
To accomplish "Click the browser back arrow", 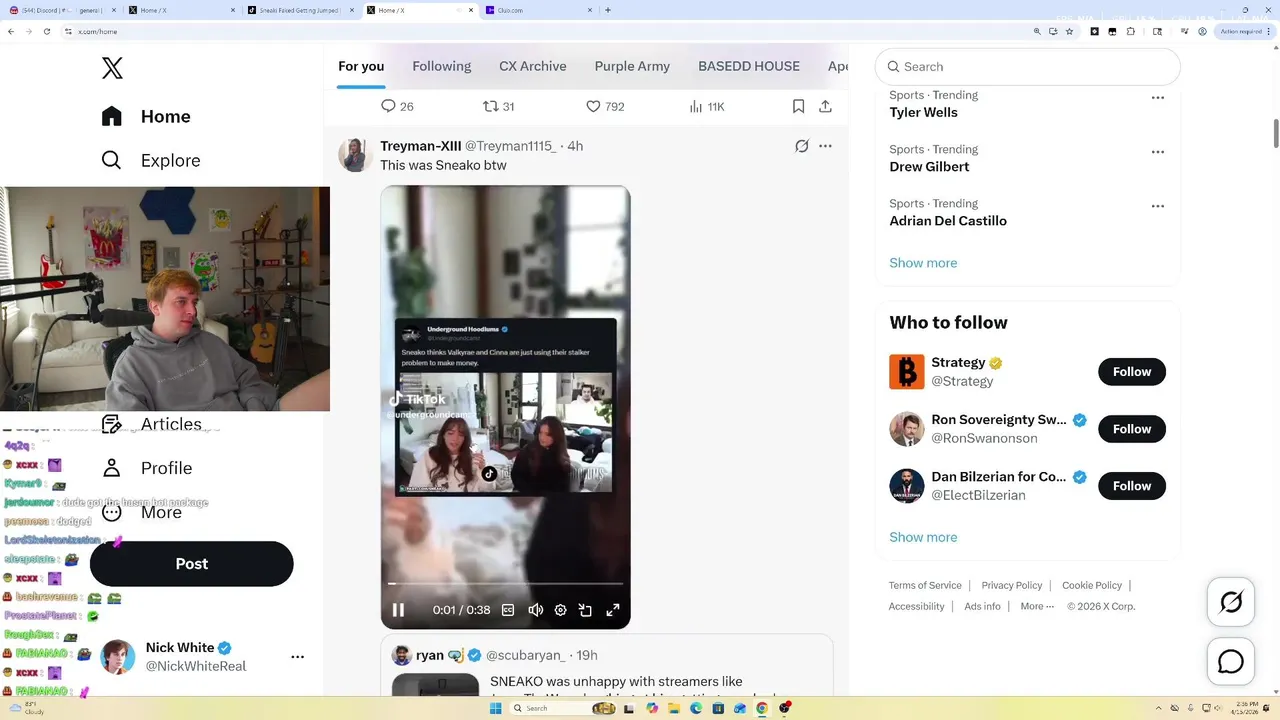I will point(11,31).
